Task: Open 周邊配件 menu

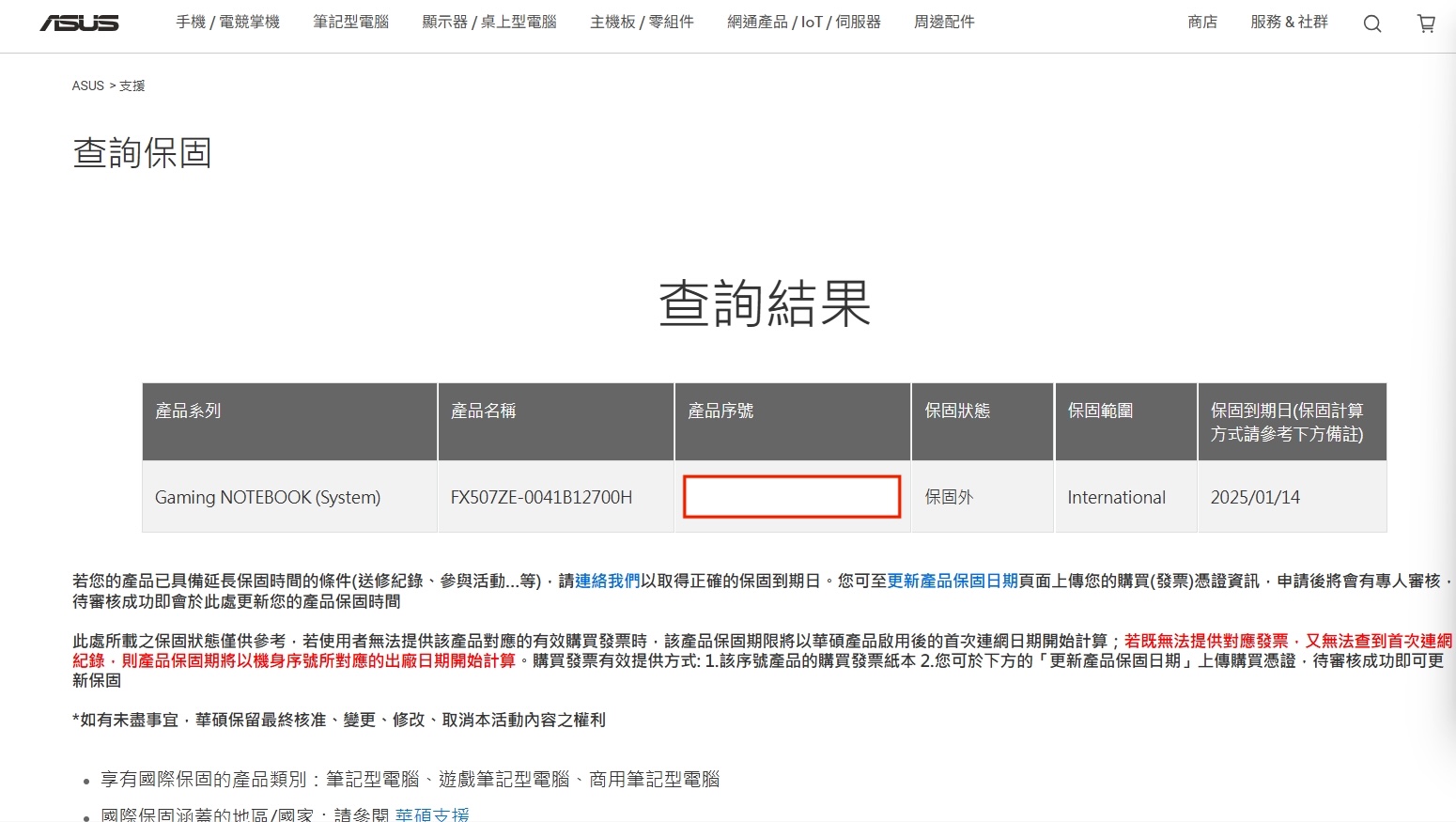Action: tap(944, 22)
